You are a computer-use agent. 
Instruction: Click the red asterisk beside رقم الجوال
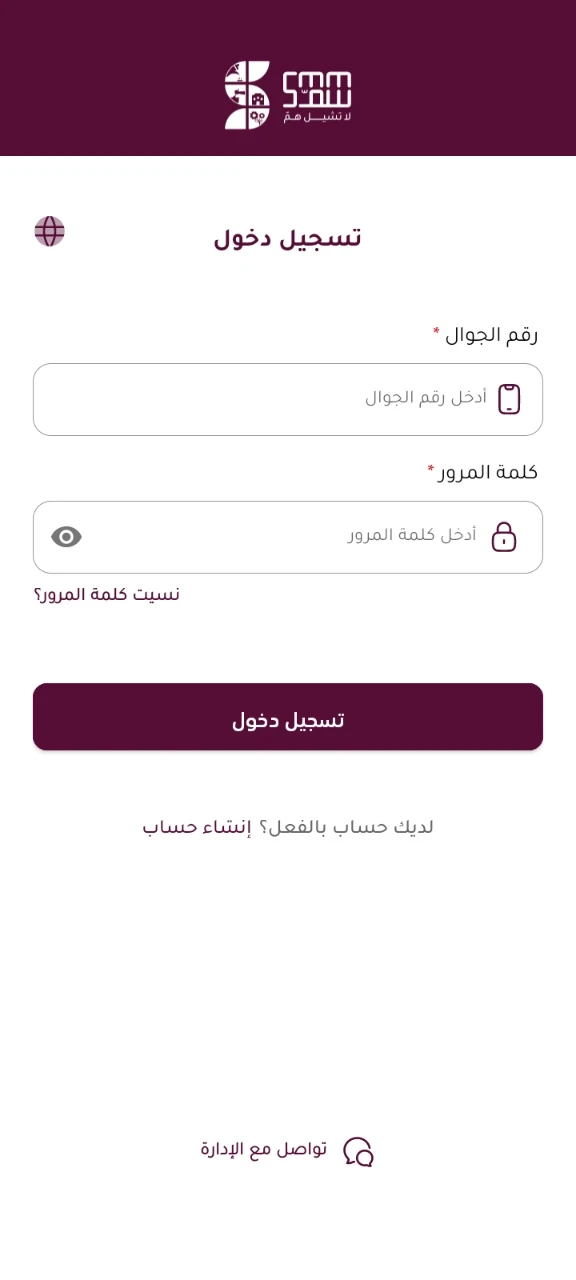coord(436,330)
